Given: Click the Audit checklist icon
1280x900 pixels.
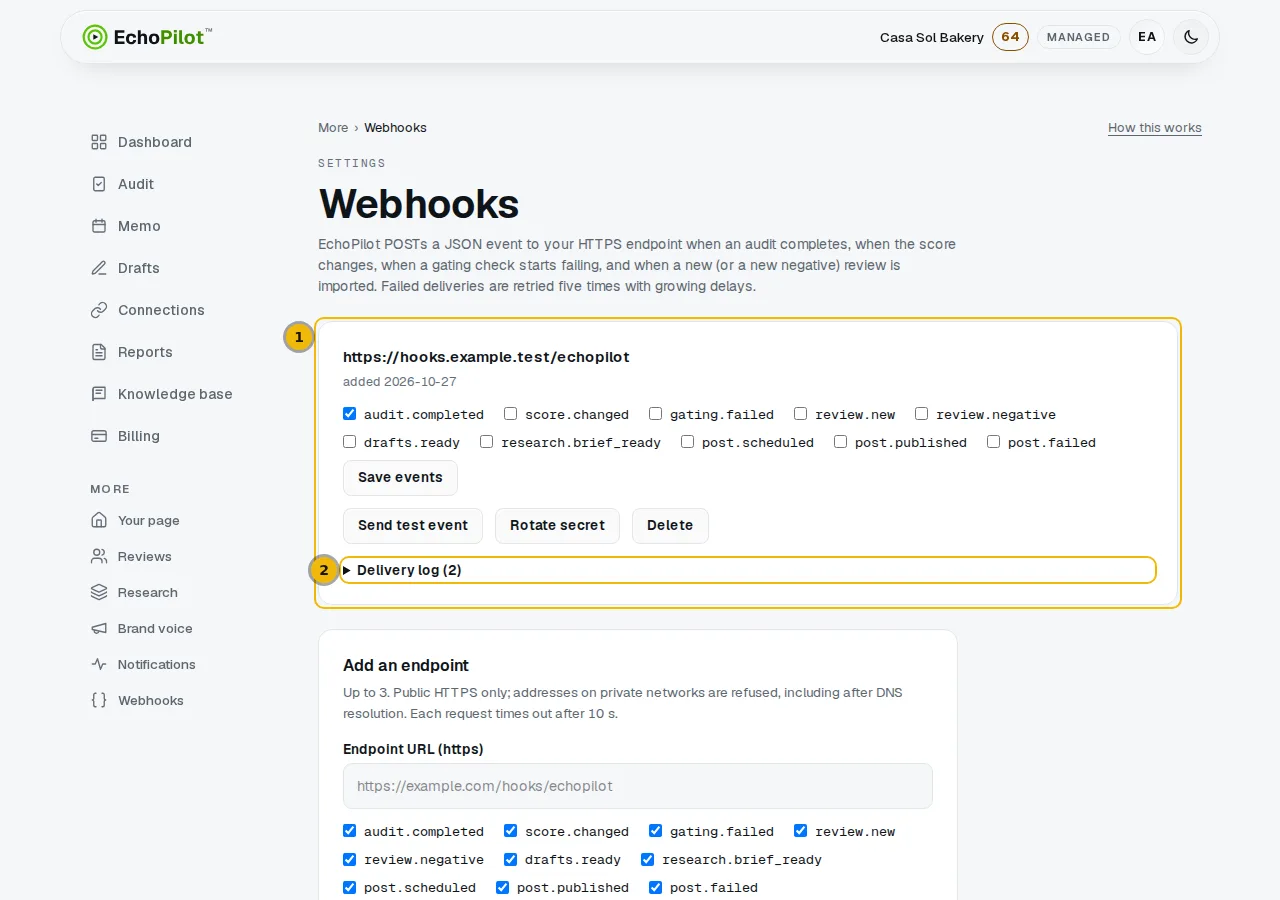Looking at the screenshot, I should click(99, 184).
